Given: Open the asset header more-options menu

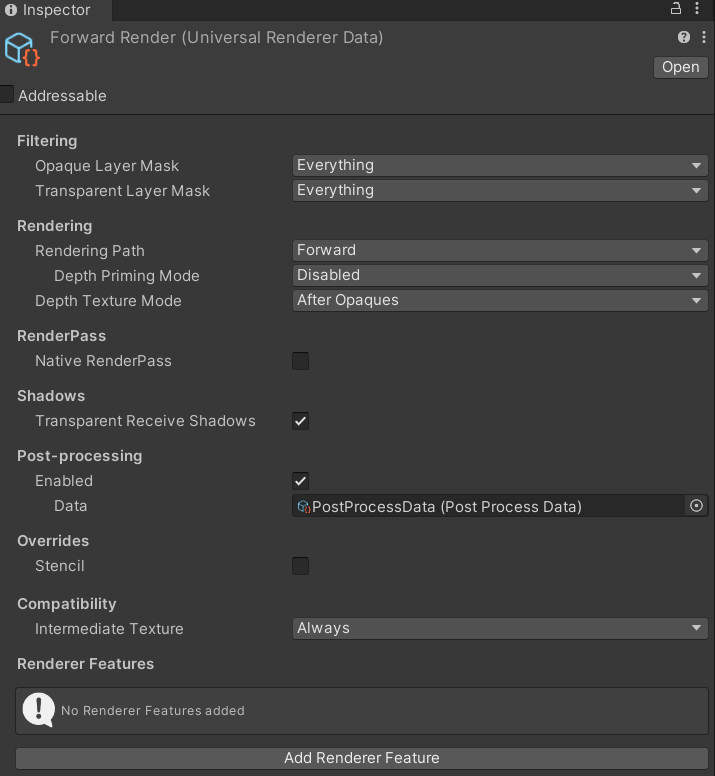Looking at the screenshot, I should (x=702, y=37).
